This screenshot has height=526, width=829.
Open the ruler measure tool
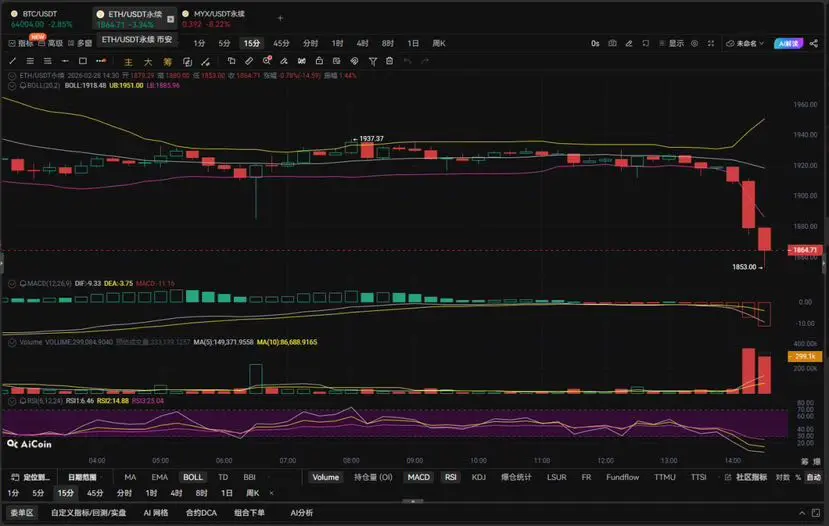point(249,61)
